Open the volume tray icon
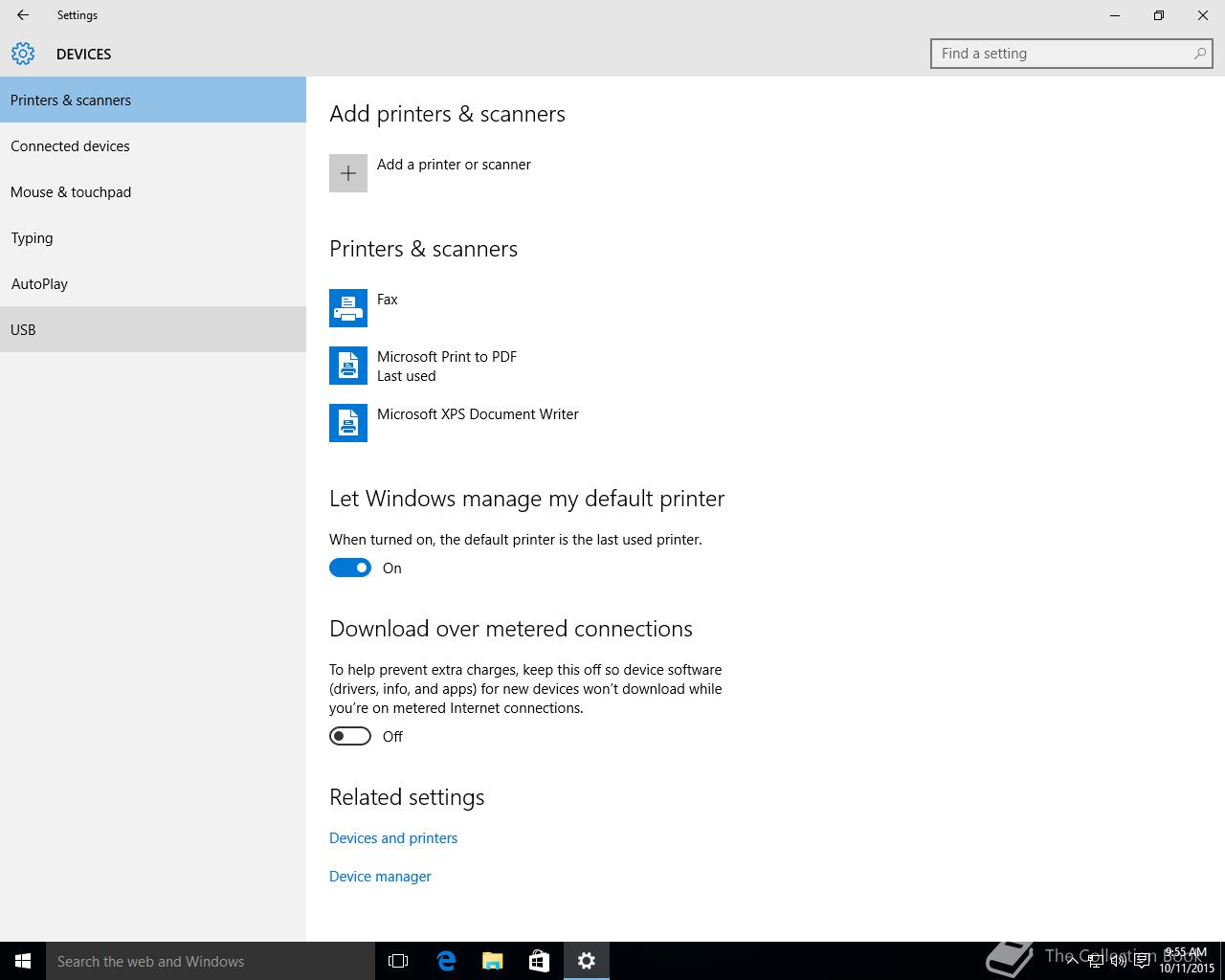Image resolution: width=1225 pixels, height=980 pixels. click(1119, 961)
